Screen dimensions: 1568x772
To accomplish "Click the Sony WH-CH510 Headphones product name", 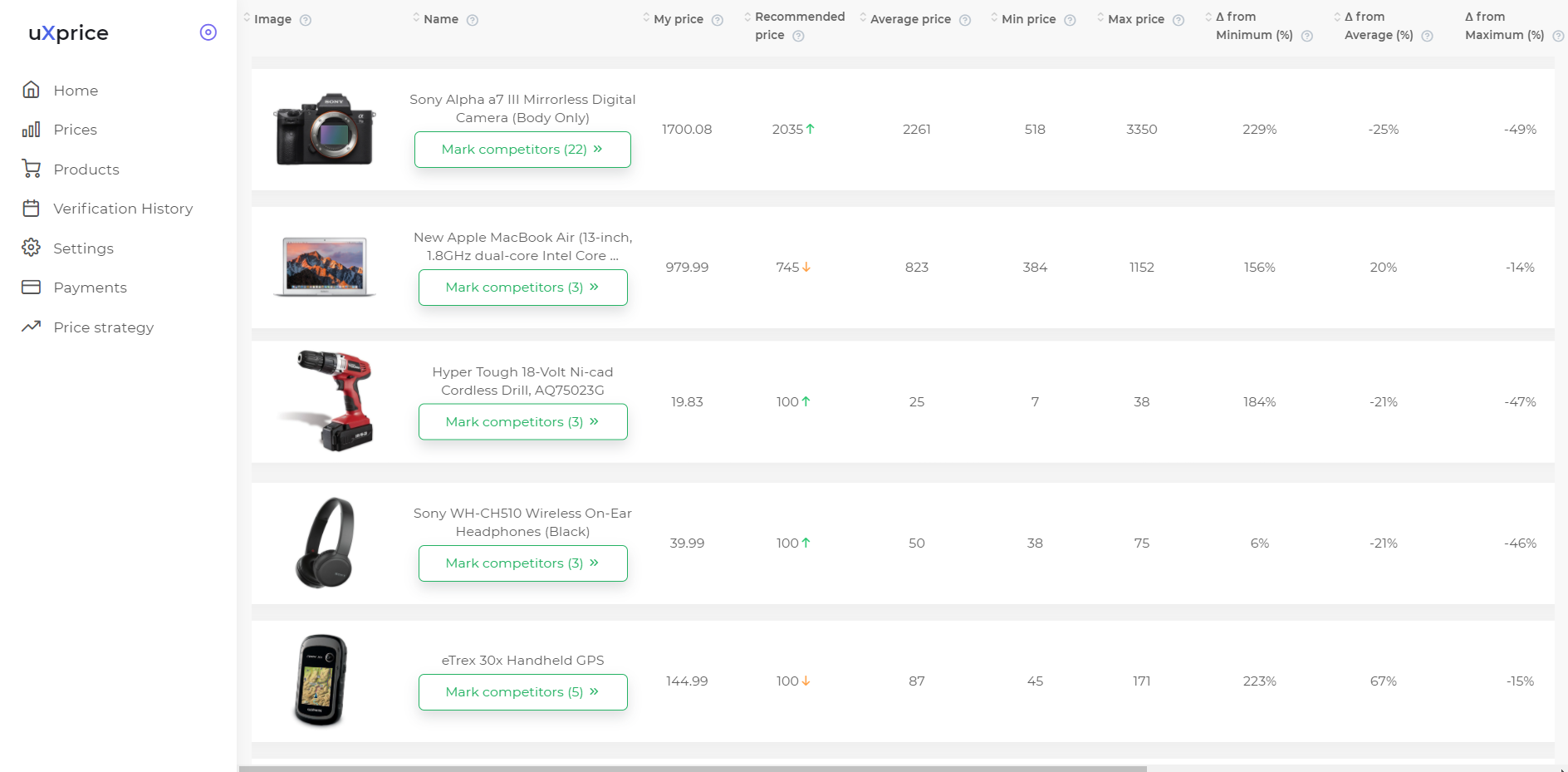I will point(522,523).
